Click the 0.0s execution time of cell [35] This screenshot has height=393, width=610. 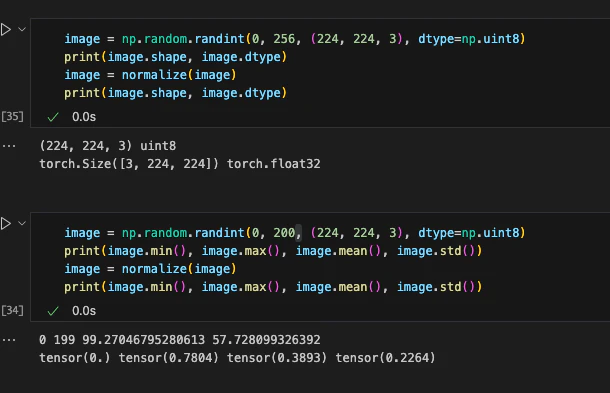coord(84,117)
